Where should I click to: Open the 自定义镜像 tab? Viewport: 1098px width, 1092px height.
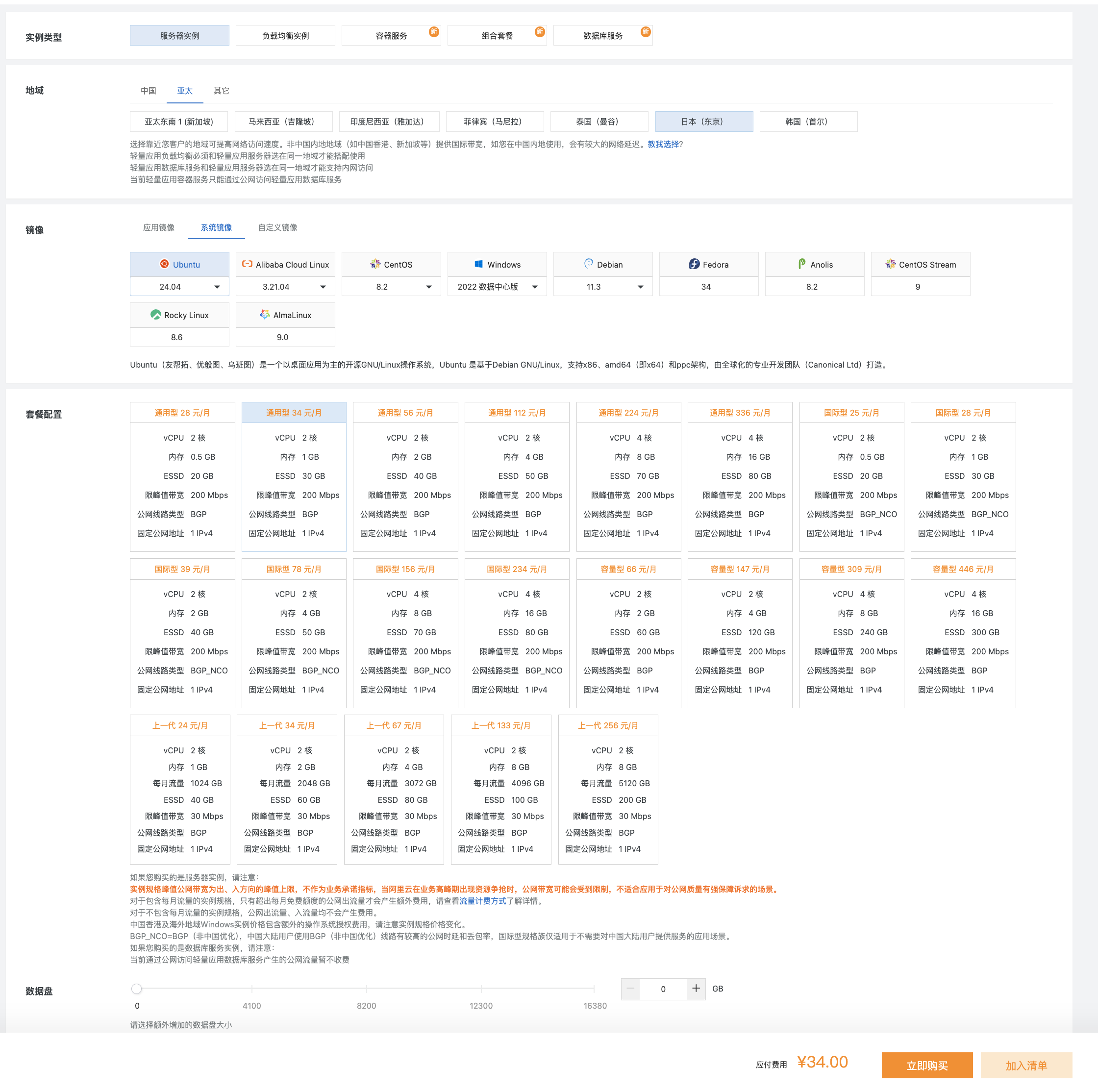click(x=278, y=227)
